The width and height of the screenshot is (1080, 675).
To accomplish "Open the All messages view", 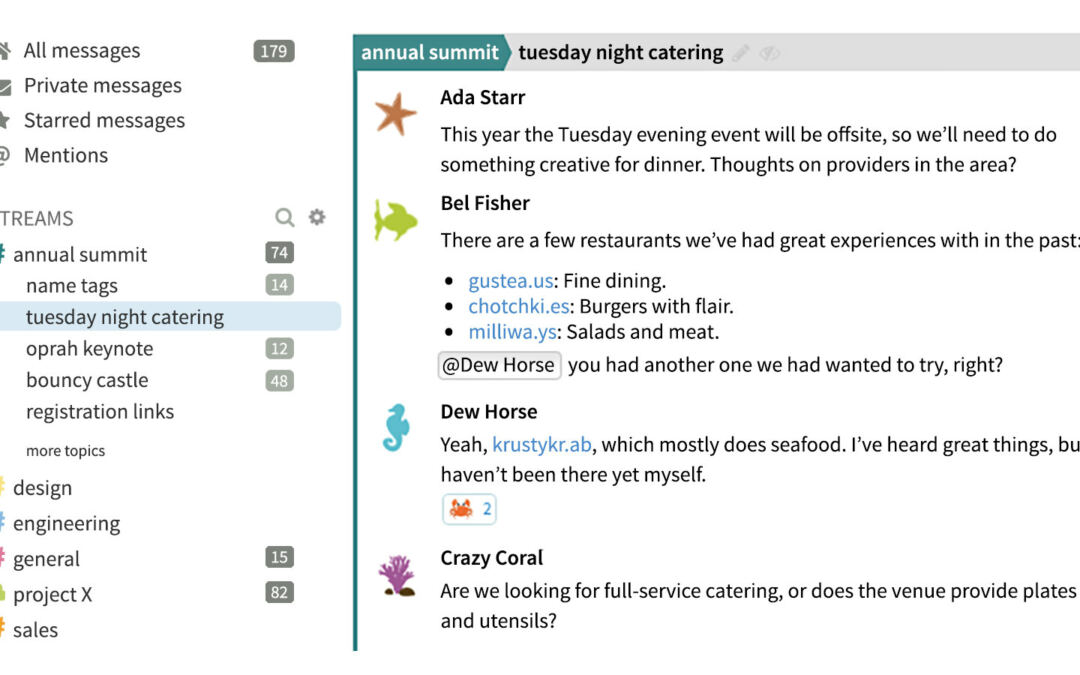I will (81, 50).
